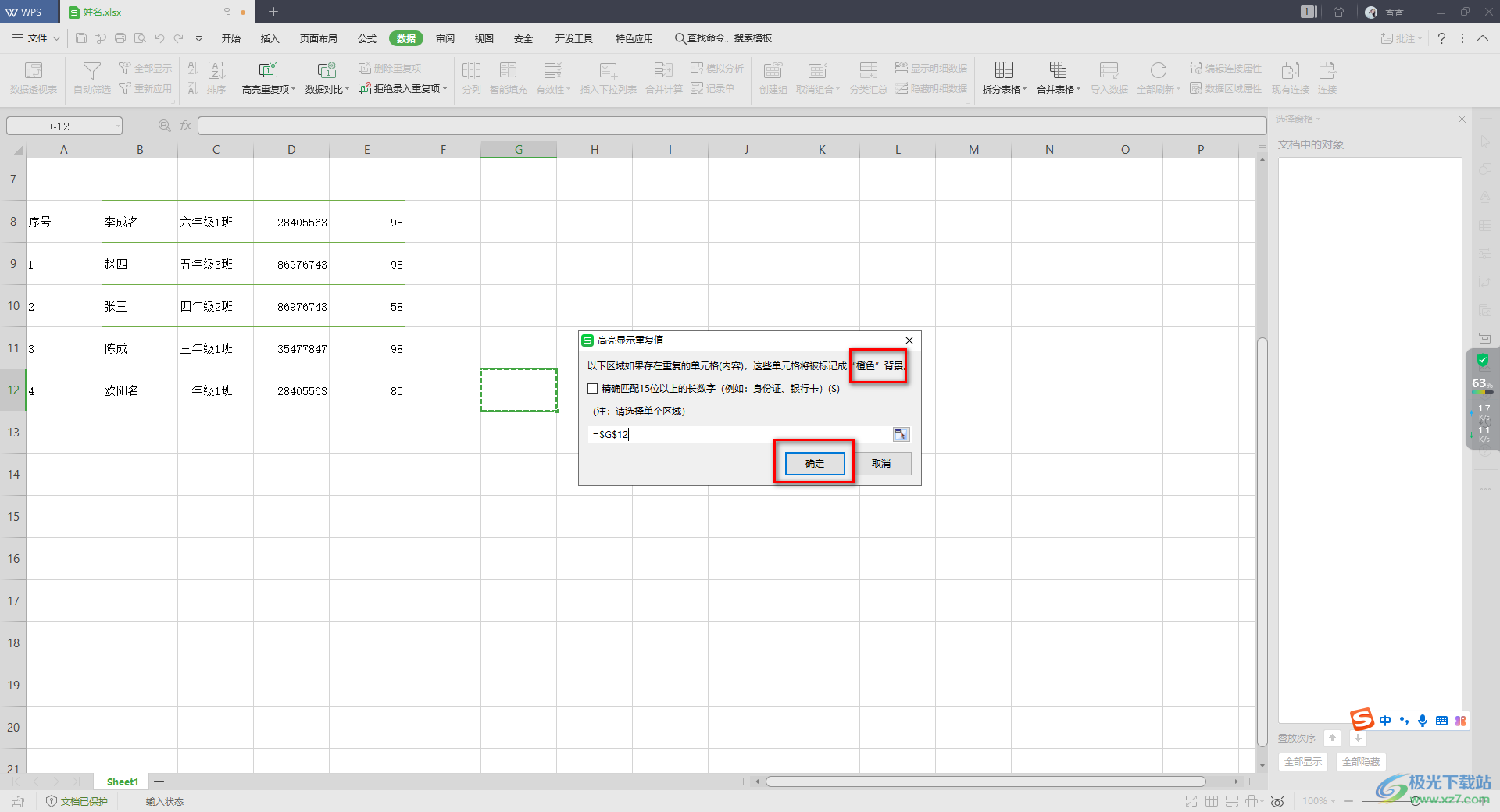The image size is (1500, 812).
Task: Switch to page layout view in status bar
Action: 1232,801
